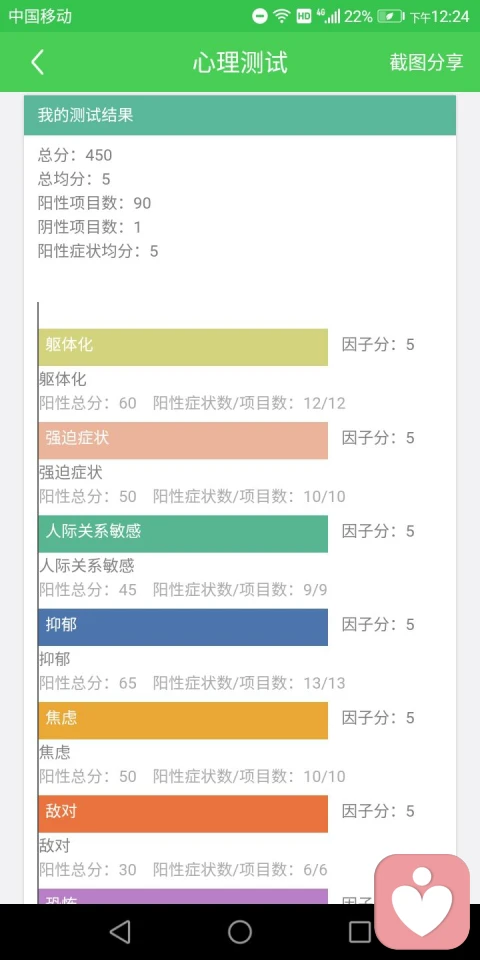Viewport: 480px width, 960px height.
Task: Tap the Android home circle button
Action: (240, 932)
